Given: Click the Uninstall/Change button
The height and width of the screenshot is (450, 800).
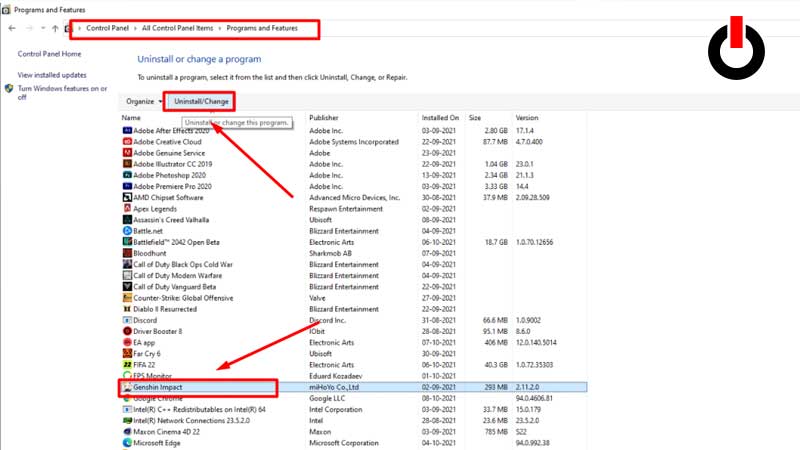Looking at the screenshot, I should [x=201, y=102].
